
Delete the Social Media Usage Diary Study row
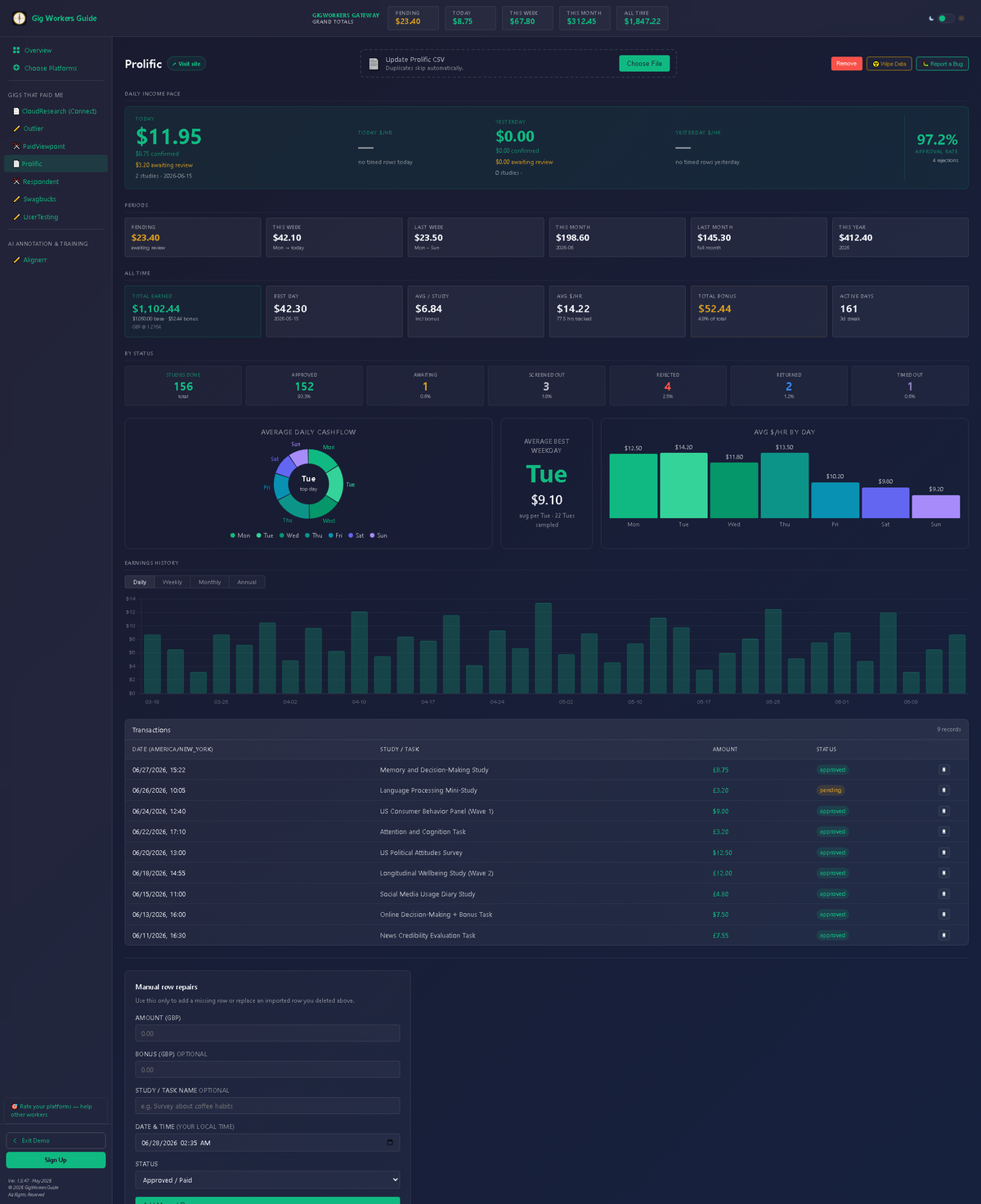pyautogui.click(x=943, y=893)
